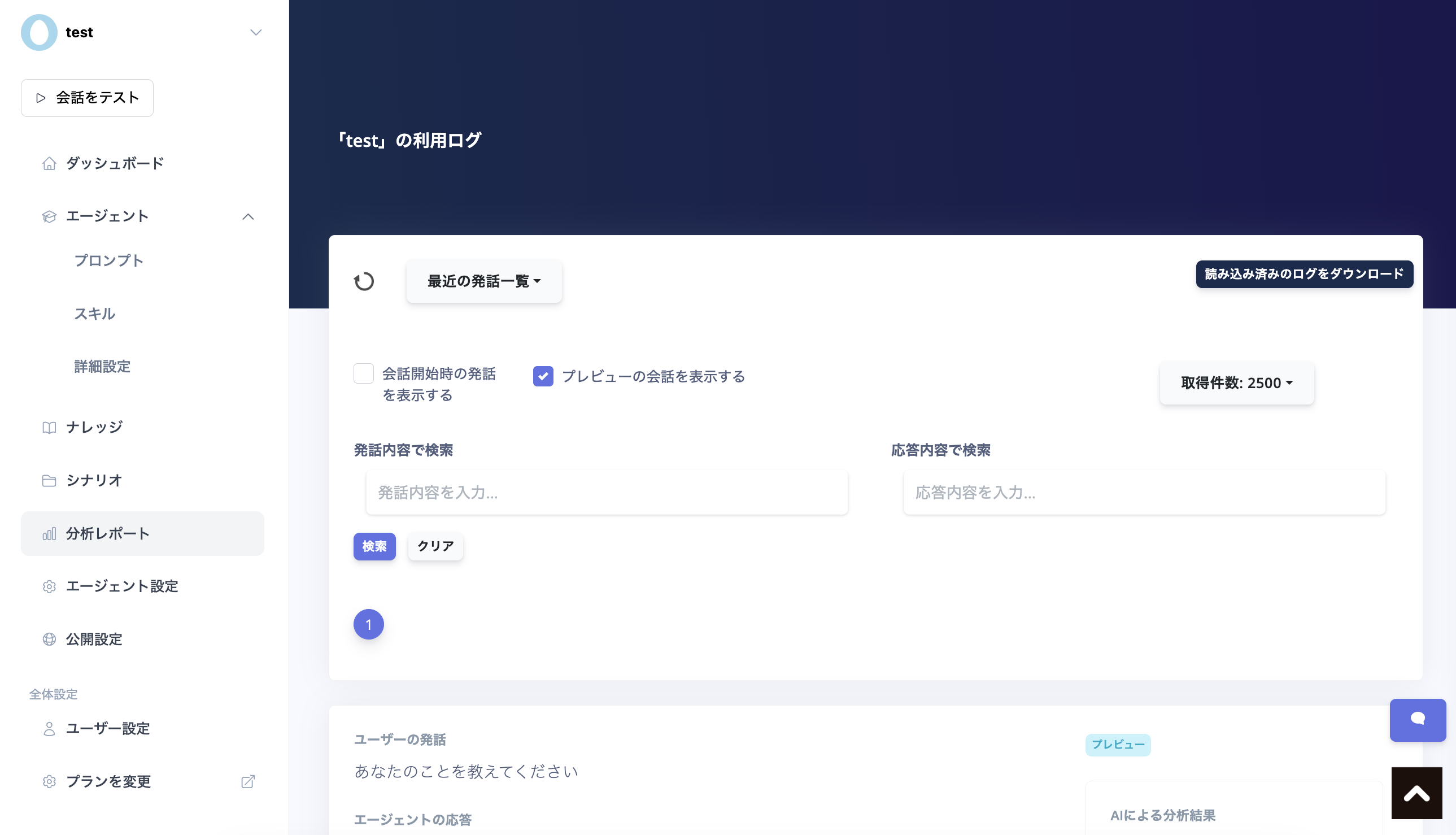Expand the test workspace switcher chevron
The width and height of the screenshot is (1456, 835).
(x=256, y=32)
